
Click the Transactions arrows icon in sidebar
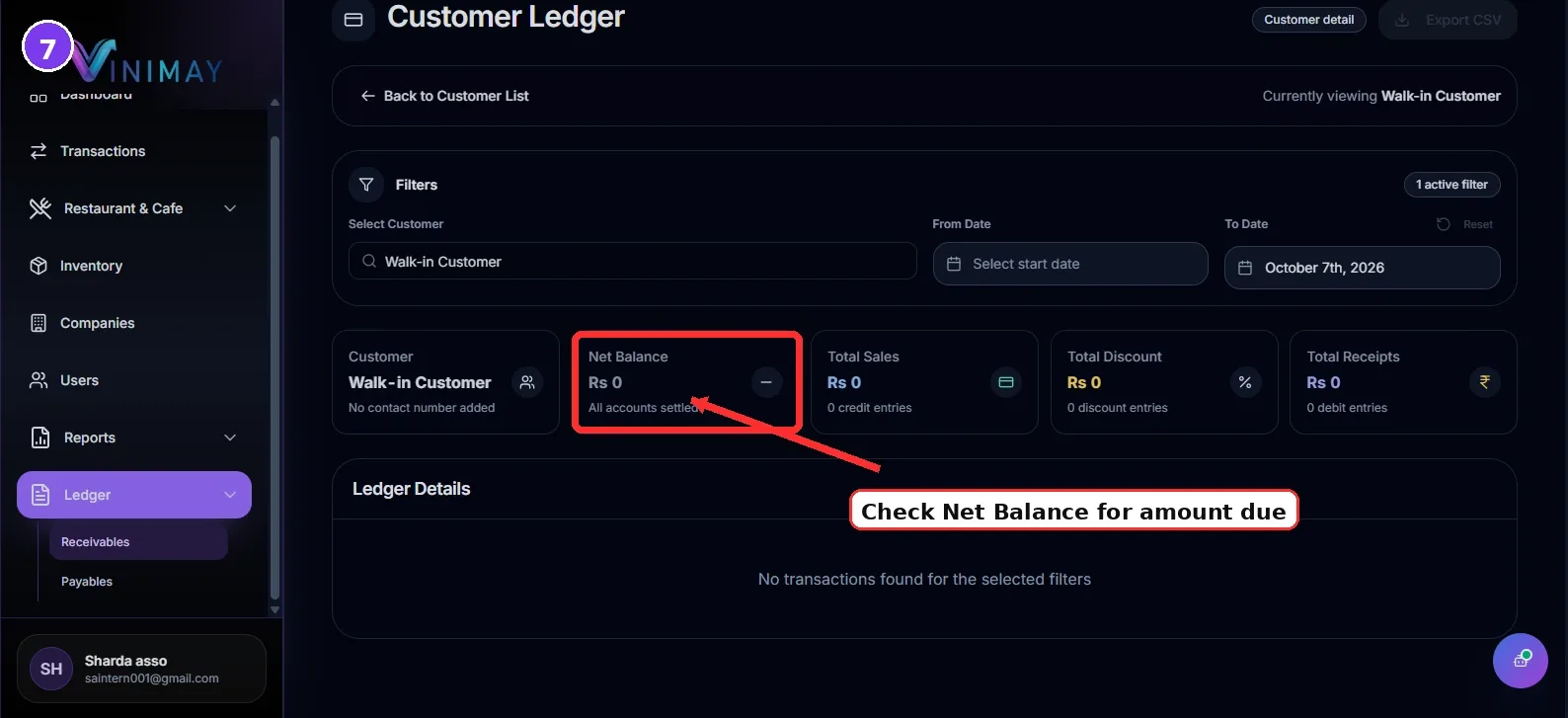(x=39, y=151)
